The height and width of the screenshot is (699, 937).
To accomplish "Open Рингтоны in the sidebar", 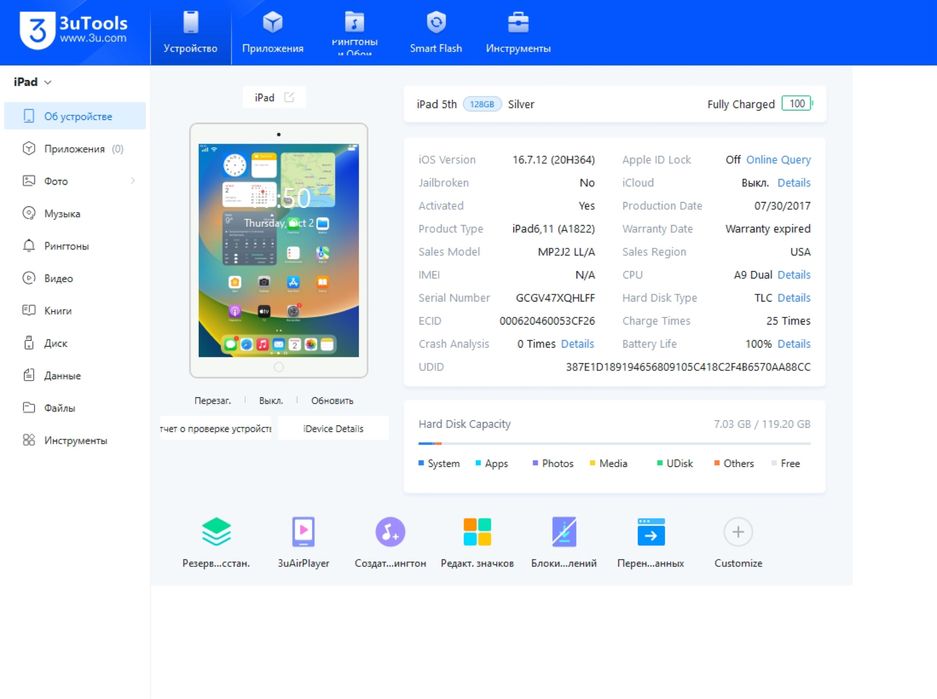I will point(75,246).
